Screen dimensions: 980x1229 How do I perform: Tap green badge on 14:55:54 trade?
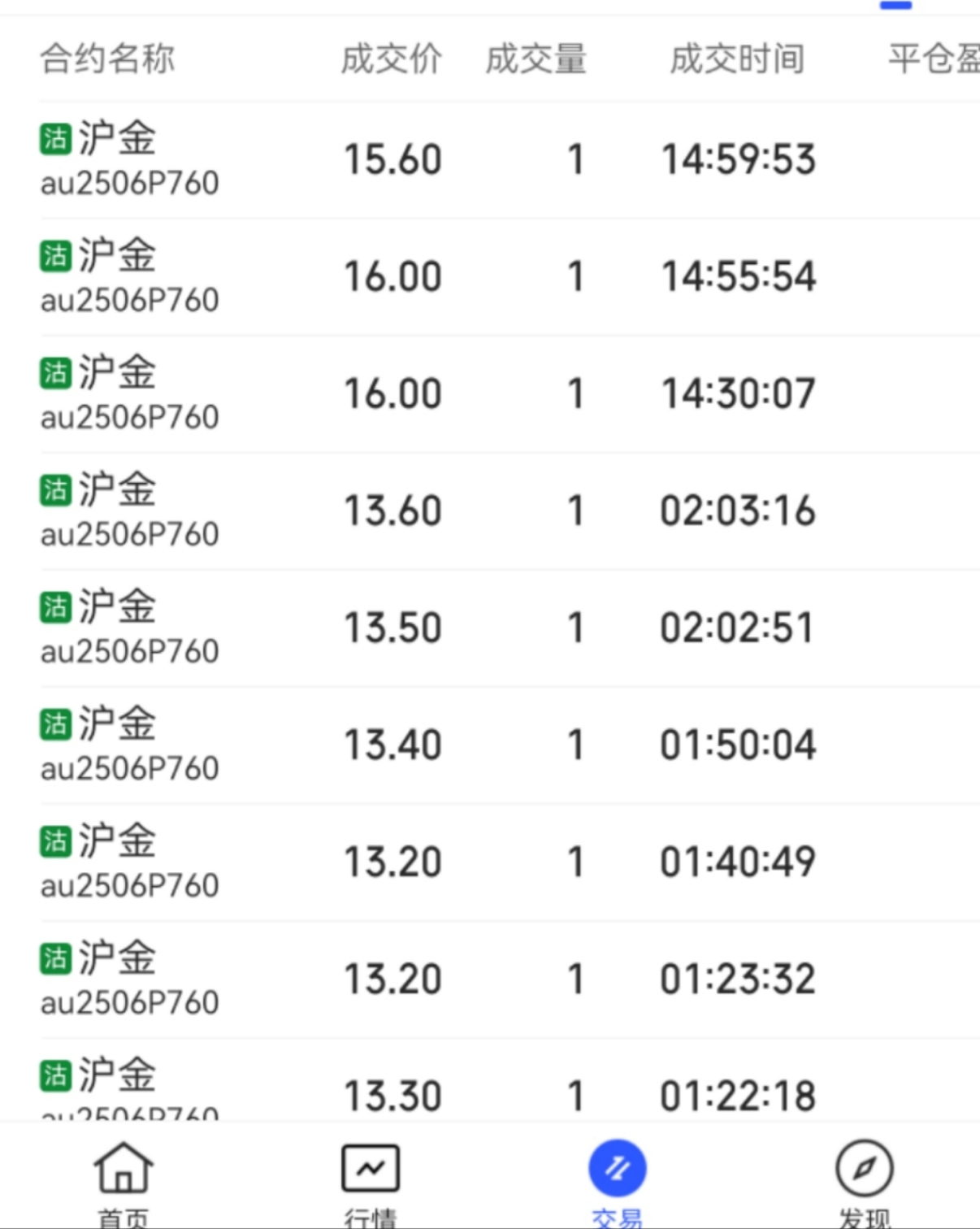[x=56, y=255]
